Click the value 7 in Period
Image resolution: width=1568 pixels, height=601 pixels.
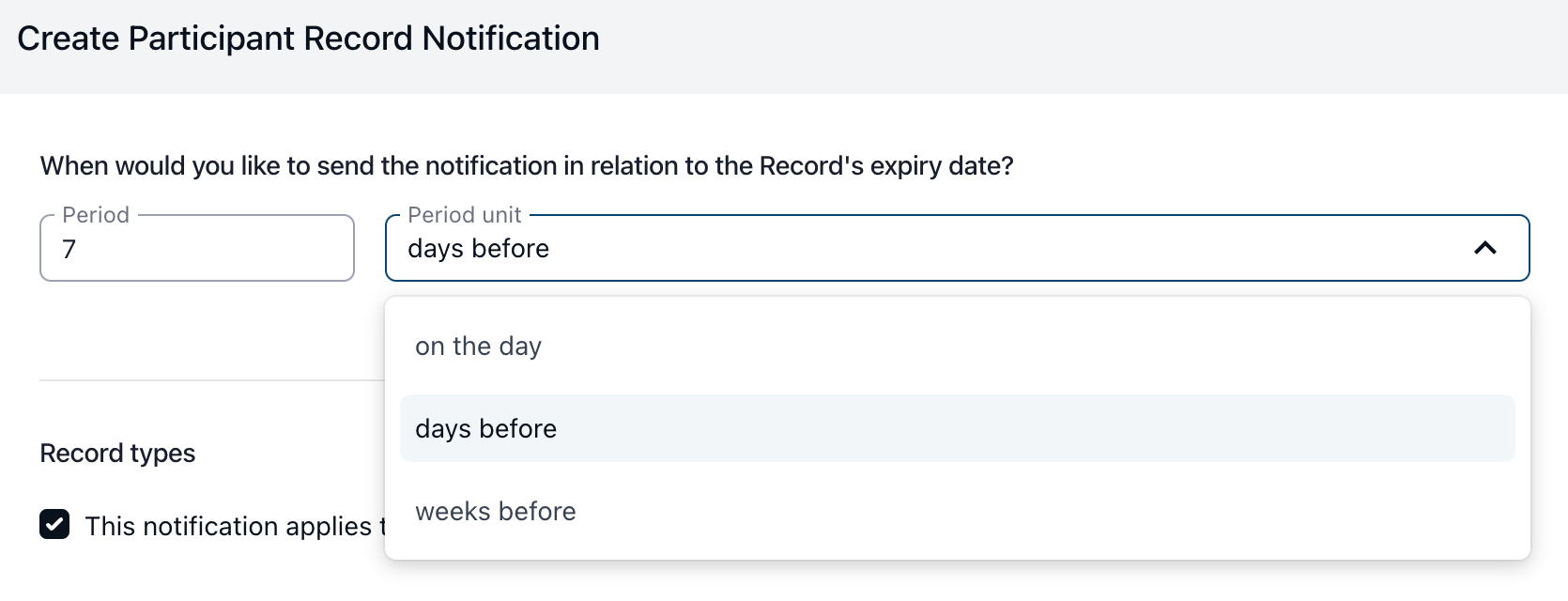click(69, 249)
